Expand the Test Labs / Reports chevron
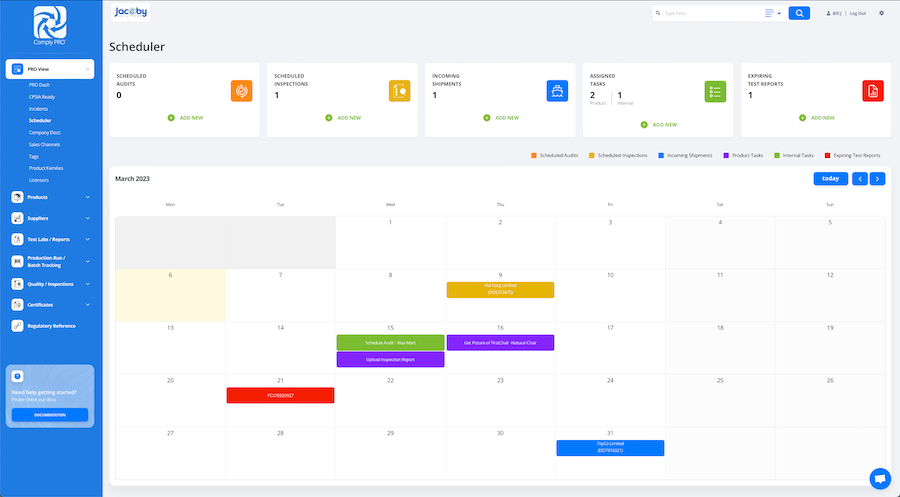 88,239
